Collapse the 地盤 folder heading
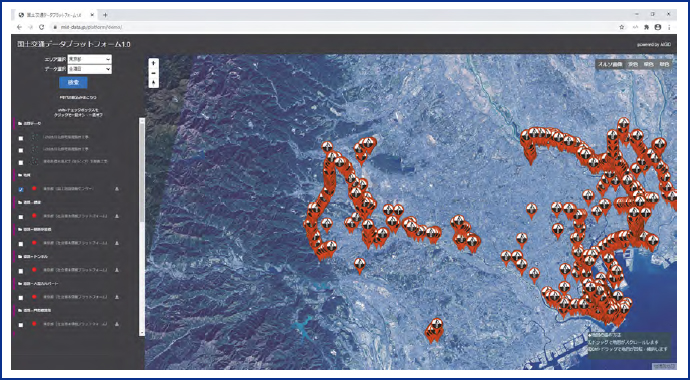The width and height of the screenshot is (690, 380). click(x=24, y=175)
